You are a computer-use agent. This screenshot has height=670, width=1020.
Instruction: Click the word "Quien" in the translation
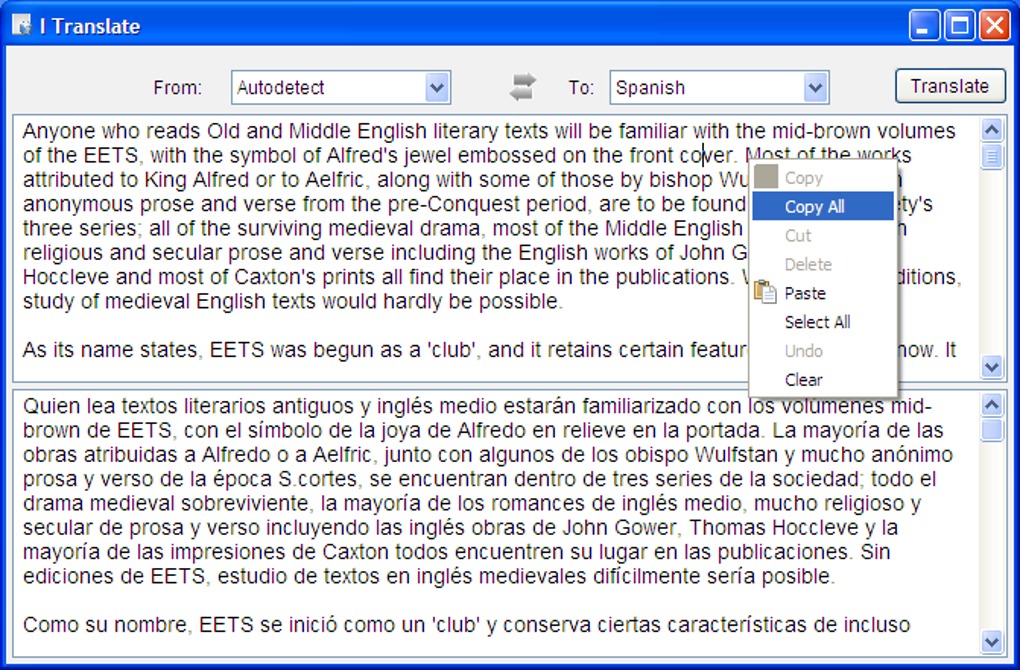(x=52, y=407)
